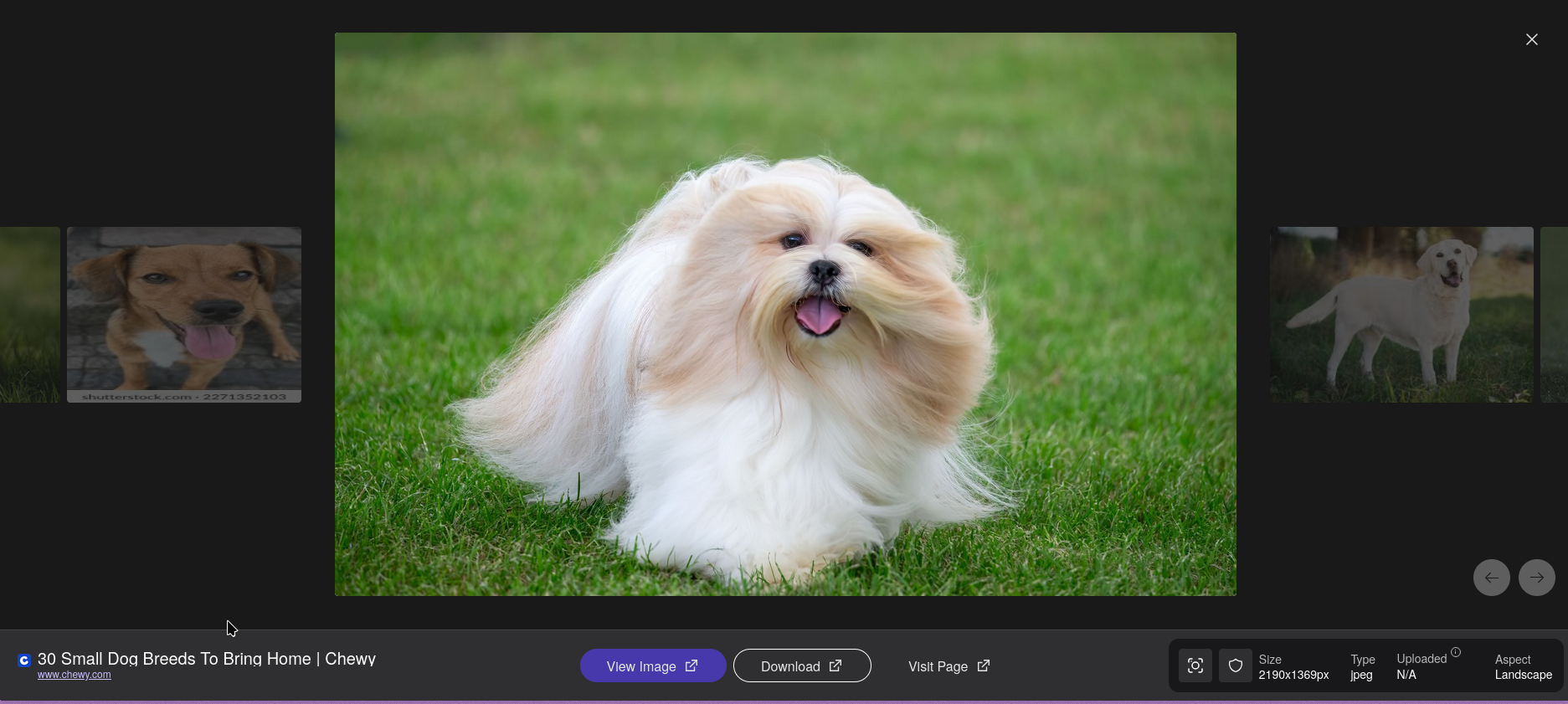1568x704 pixels.
Task: Select the white Labrador thumbnail
Action: pyautogui.click(x=1401, y=315)
